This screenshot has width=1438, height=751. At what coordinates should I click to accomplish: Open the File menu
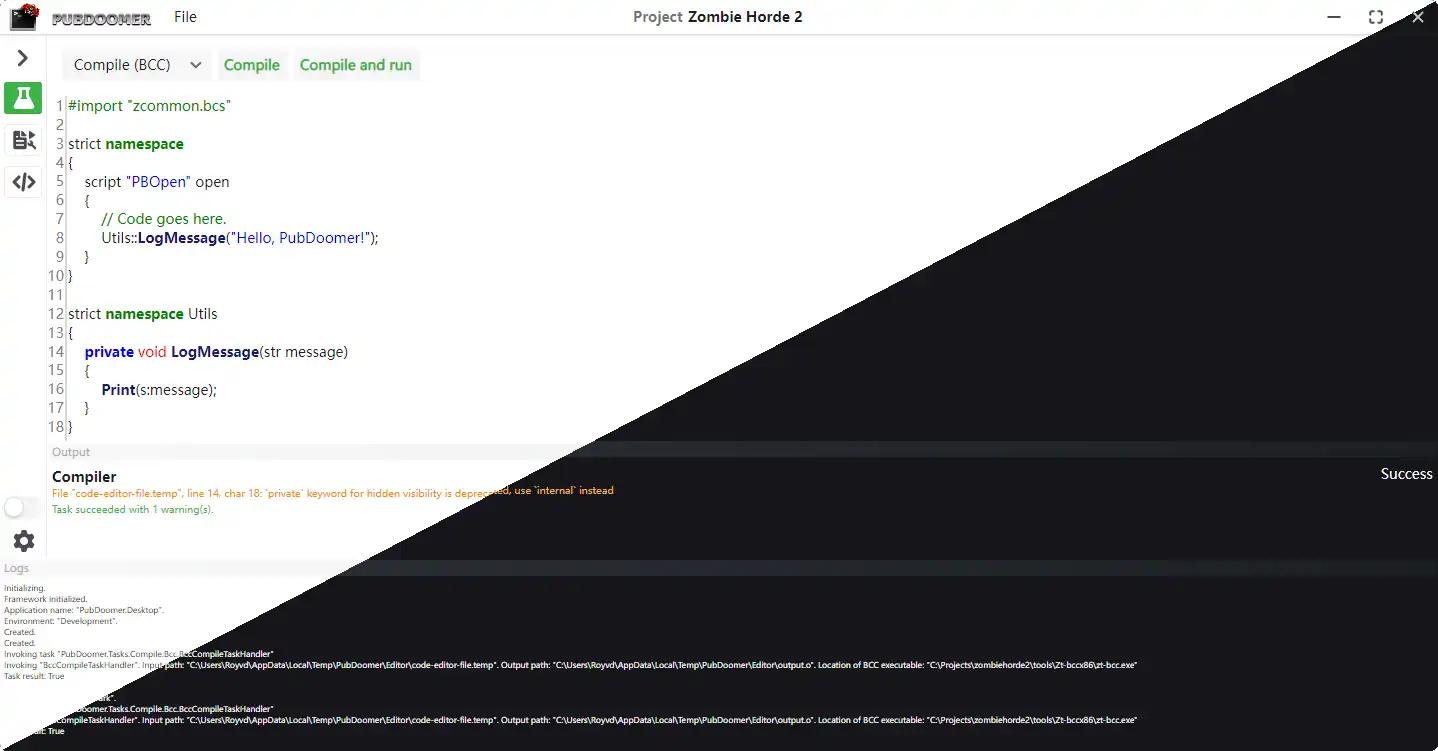click(x=185, y=17)
